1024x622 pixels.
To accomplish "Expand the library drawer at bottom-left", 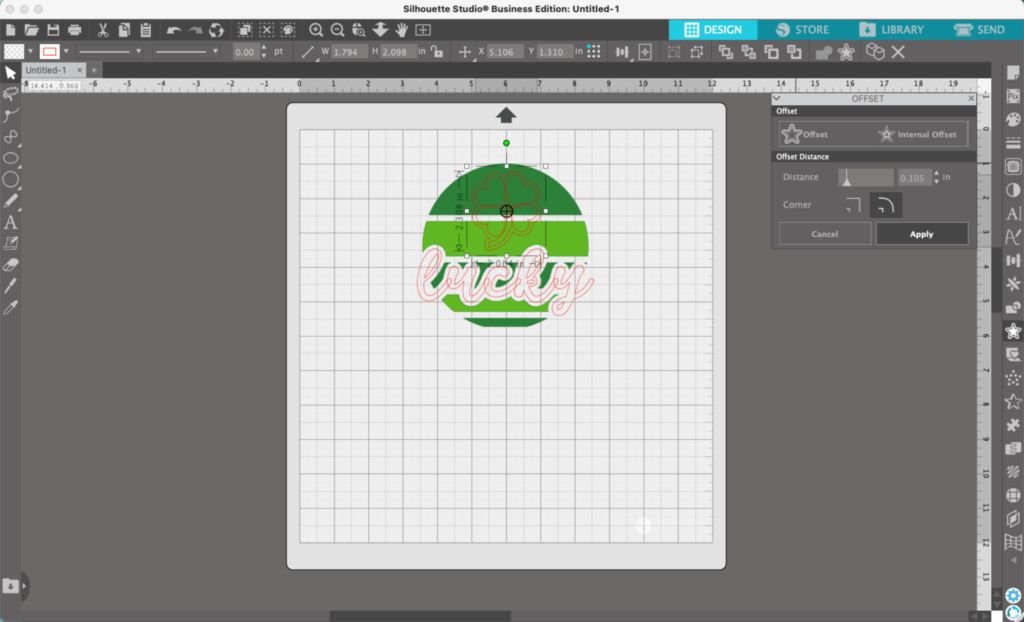I will pyautogui.click(x=24, y=586).
